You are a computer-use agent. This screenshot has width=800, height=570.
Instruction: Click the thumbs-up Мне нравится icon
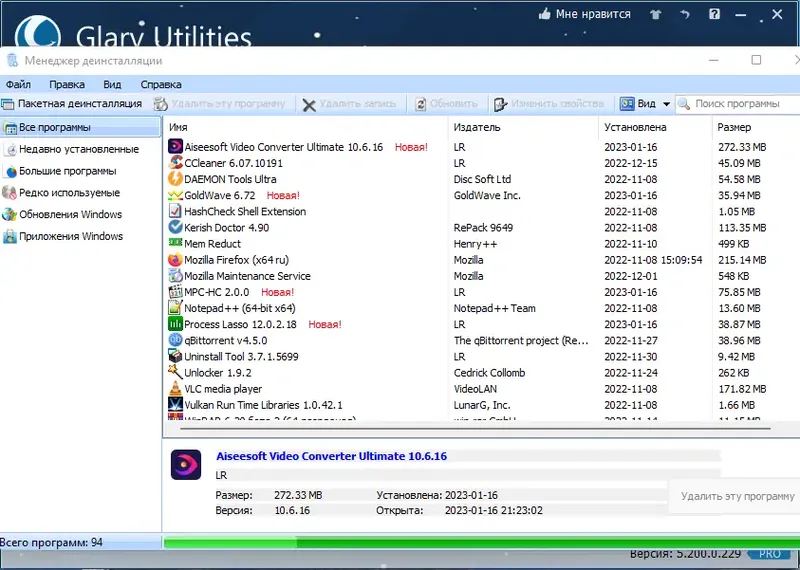(x=544, y=14)
